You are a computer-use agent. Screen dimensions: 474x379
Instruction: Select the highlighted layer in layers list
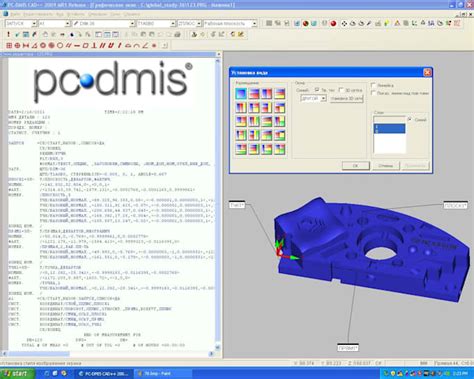[x=389, y=128]
